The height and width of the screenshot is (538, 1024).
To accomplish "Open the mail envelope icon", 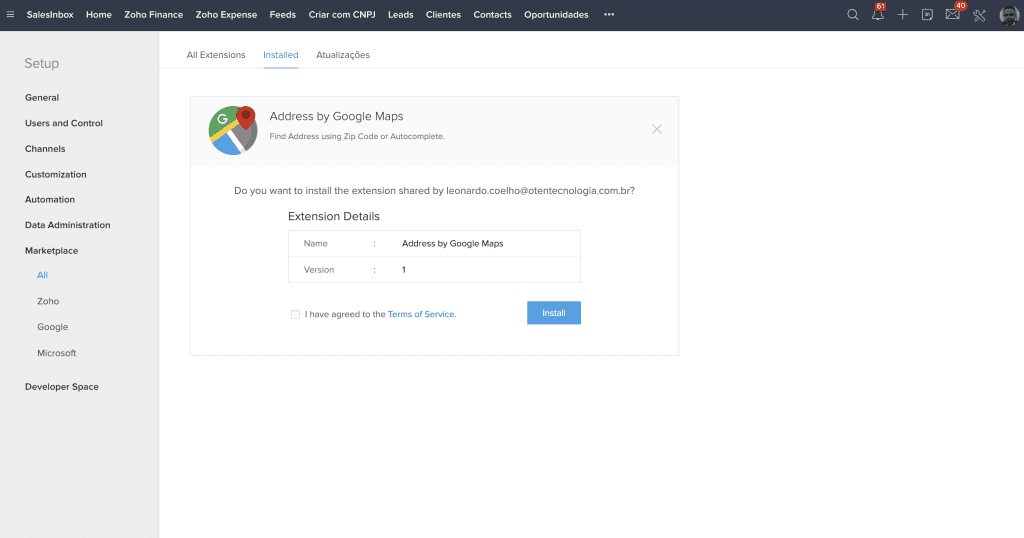I will [x=952, y=15].
